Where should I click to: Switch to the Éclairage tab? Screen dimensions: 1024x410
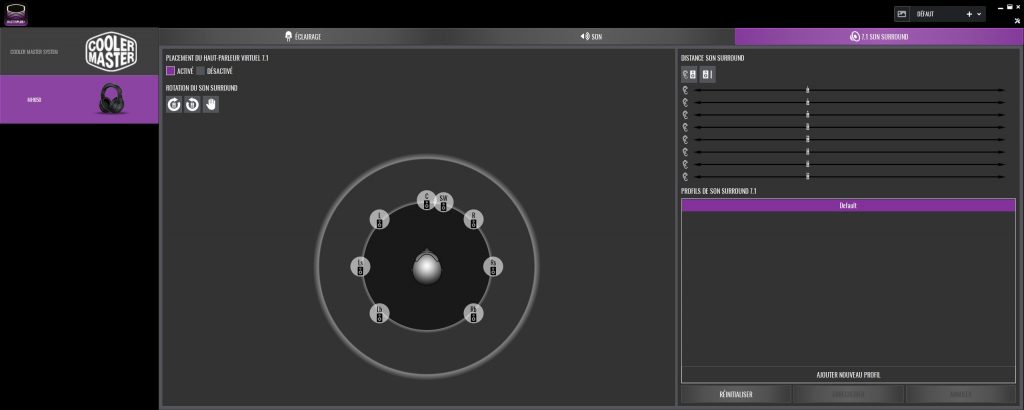303,36
